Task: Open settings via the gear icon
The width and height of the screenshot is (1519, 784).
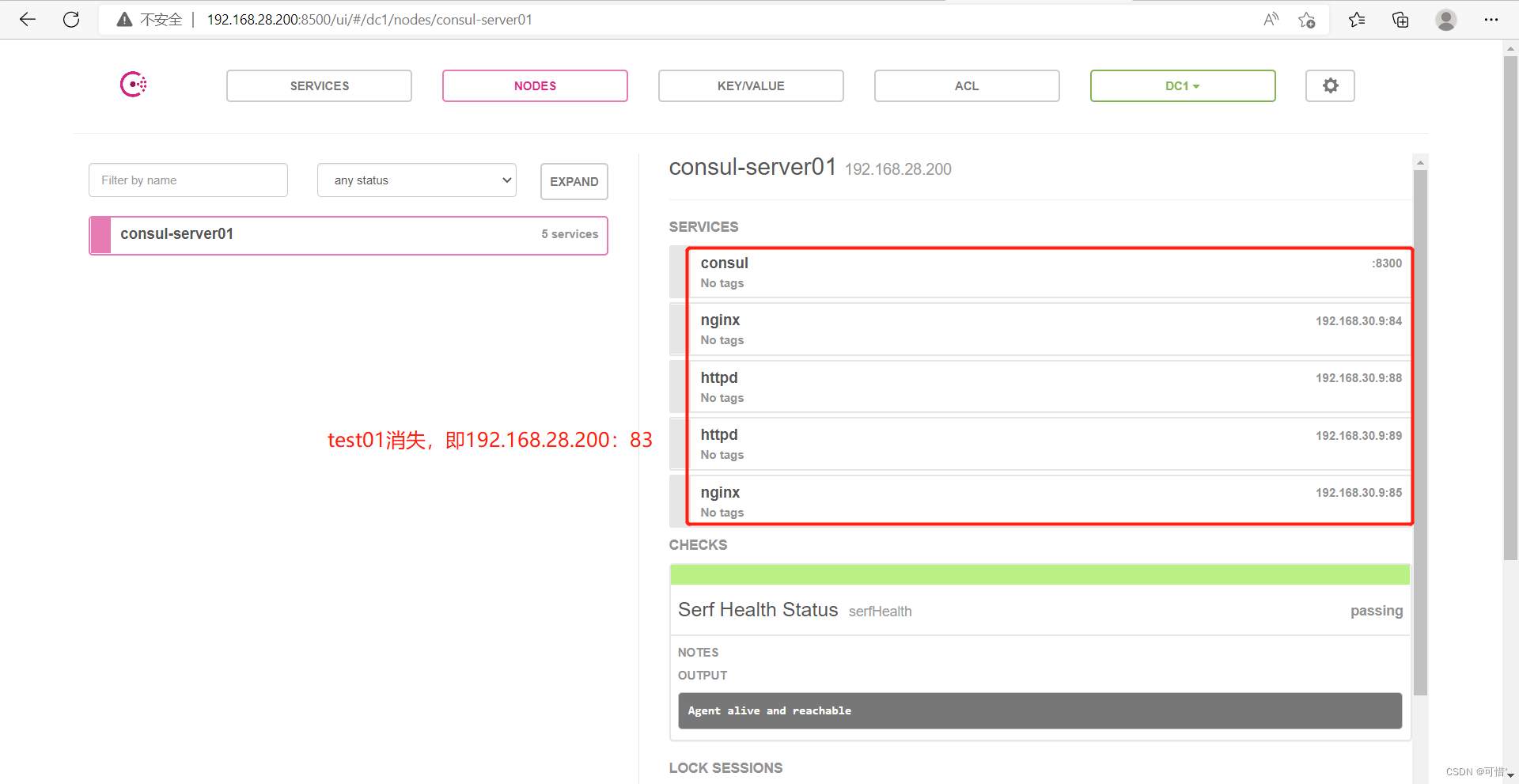Action: click(1330, 85)
